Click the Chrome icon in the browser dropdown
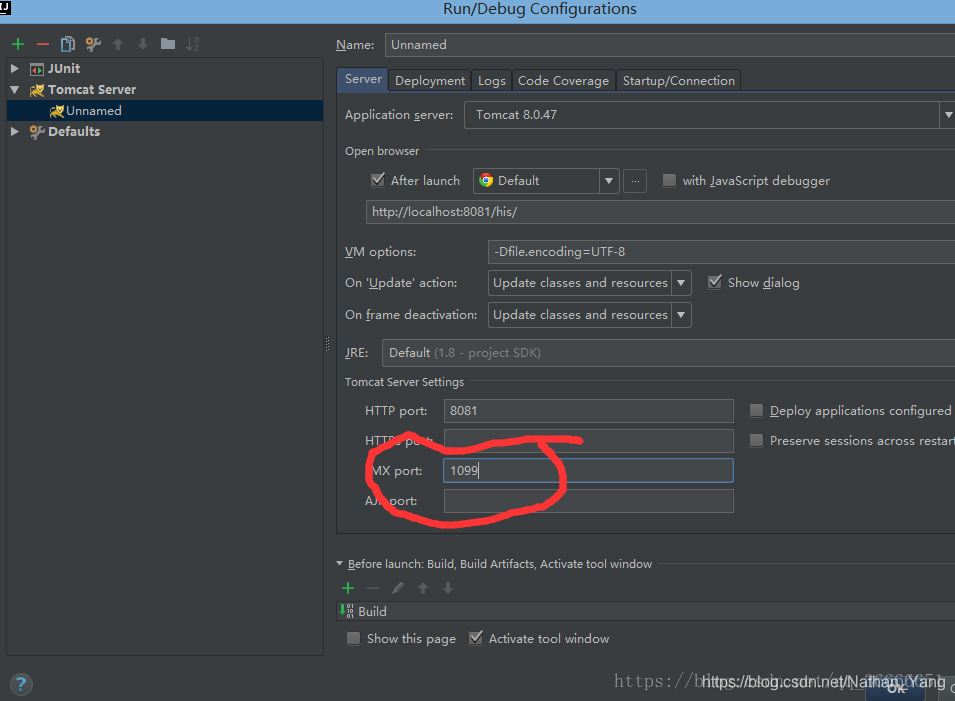 click(486, 180)
